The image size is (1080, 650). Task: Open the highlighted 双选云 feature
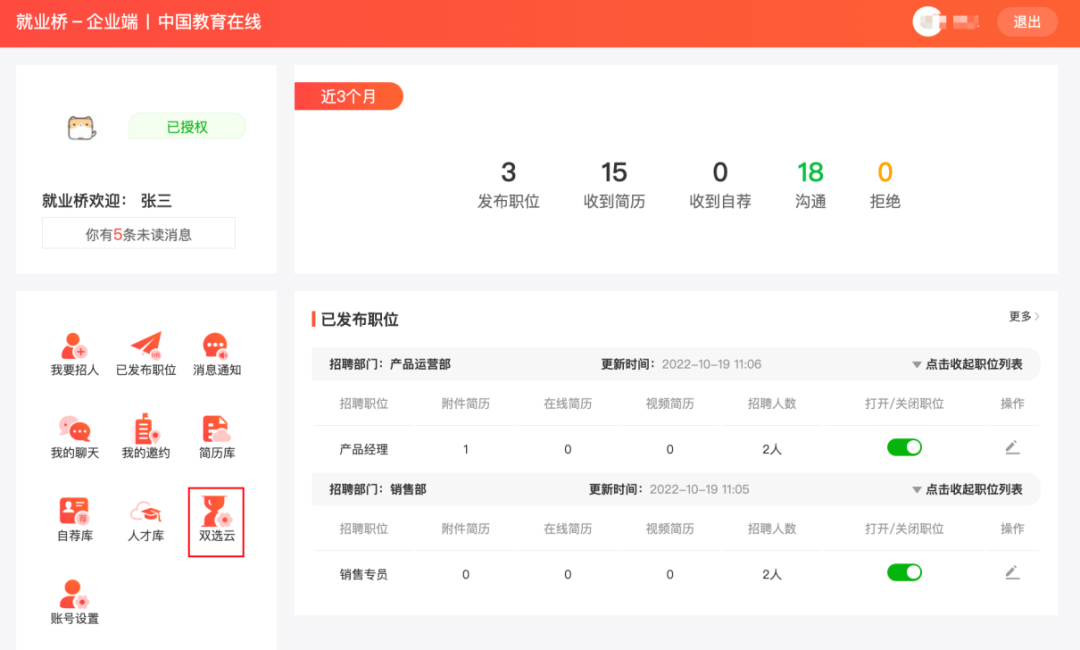click(217, 520)
